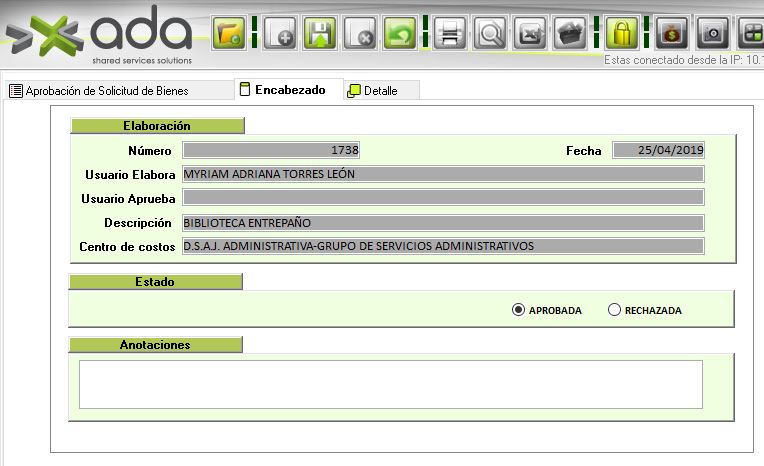Image resolution: width=764 pixels, height=466 pixels.
Task: Print using the printer icon
Action: click(x=450, y=33)
